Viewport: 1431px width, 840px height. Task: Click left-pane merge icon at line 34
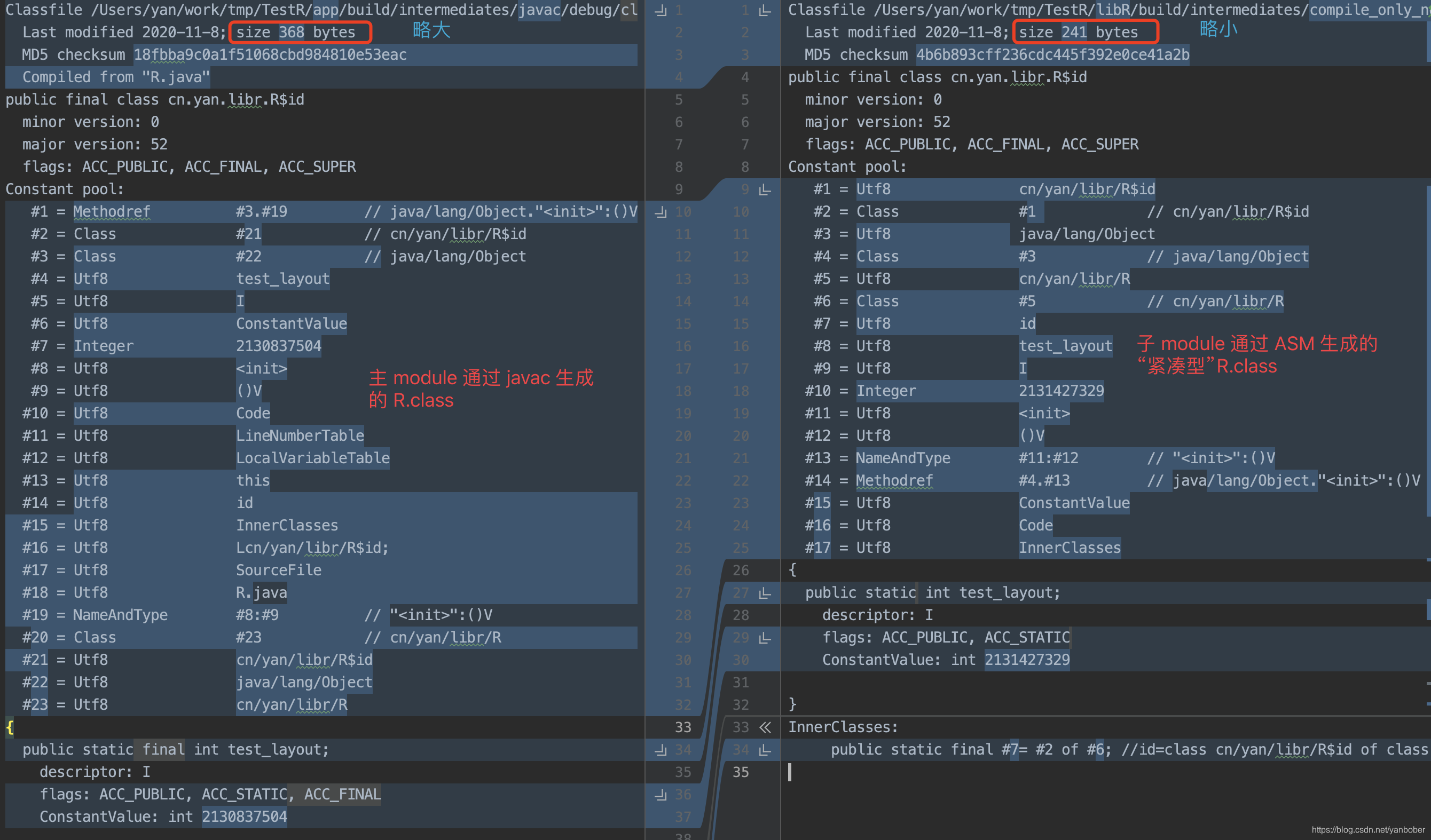[x=661, y=750]
